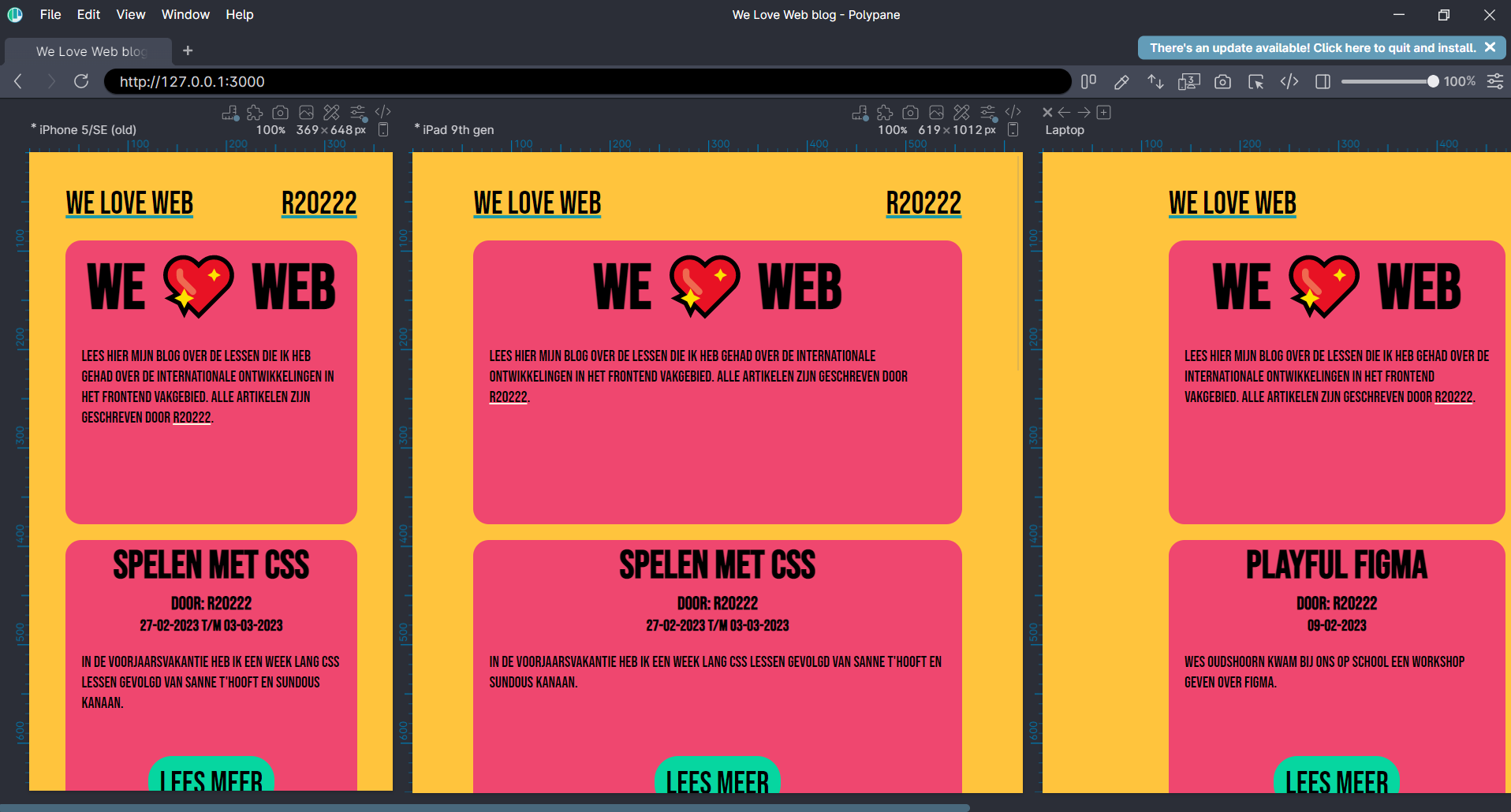The height and width of the screenshot is (812, 1511).
Task: Rotate iPhone pane with device orientation icon
Action: [x=383, y=129]
